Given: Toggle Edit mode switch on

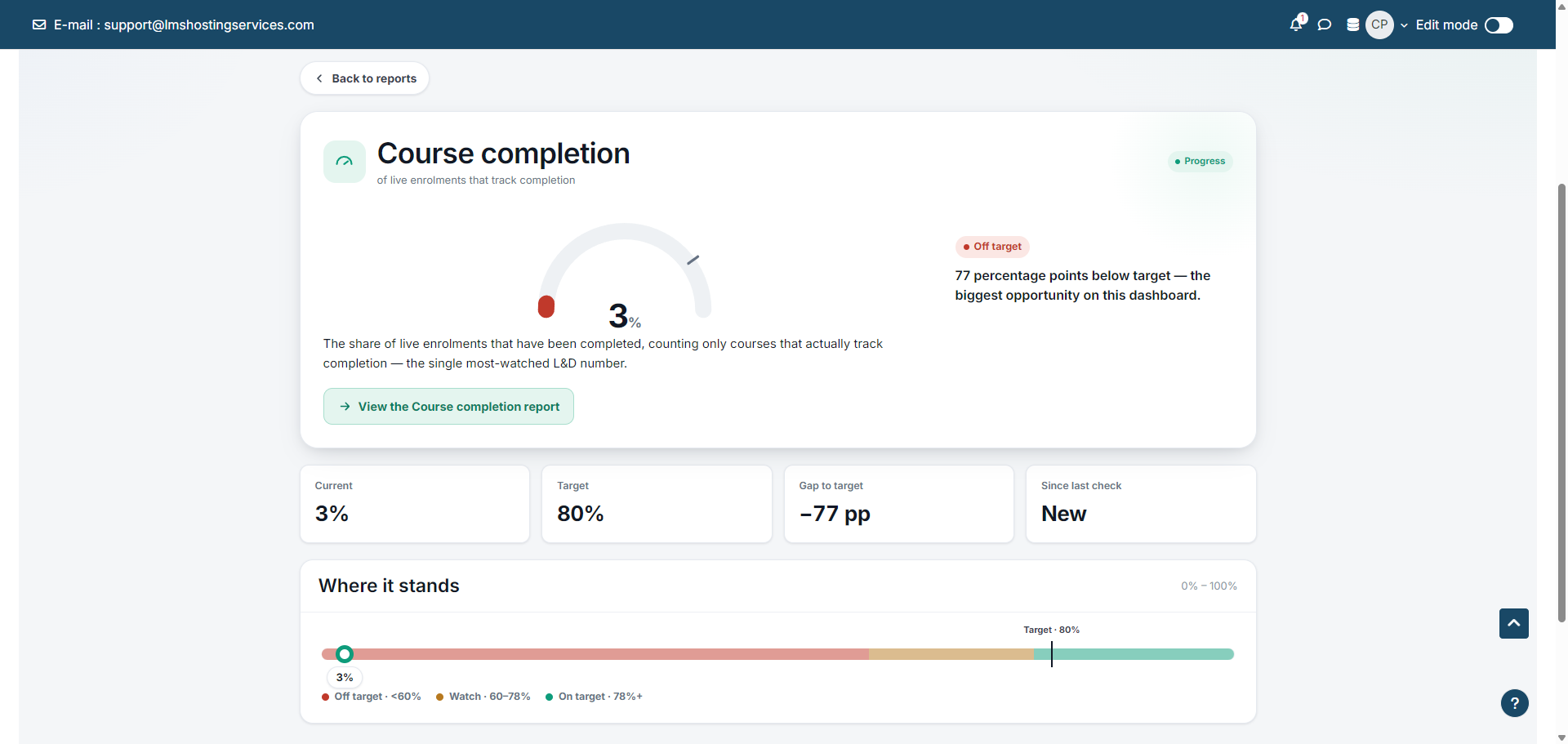Looking at the screenshot, I should click(1499, 25).
